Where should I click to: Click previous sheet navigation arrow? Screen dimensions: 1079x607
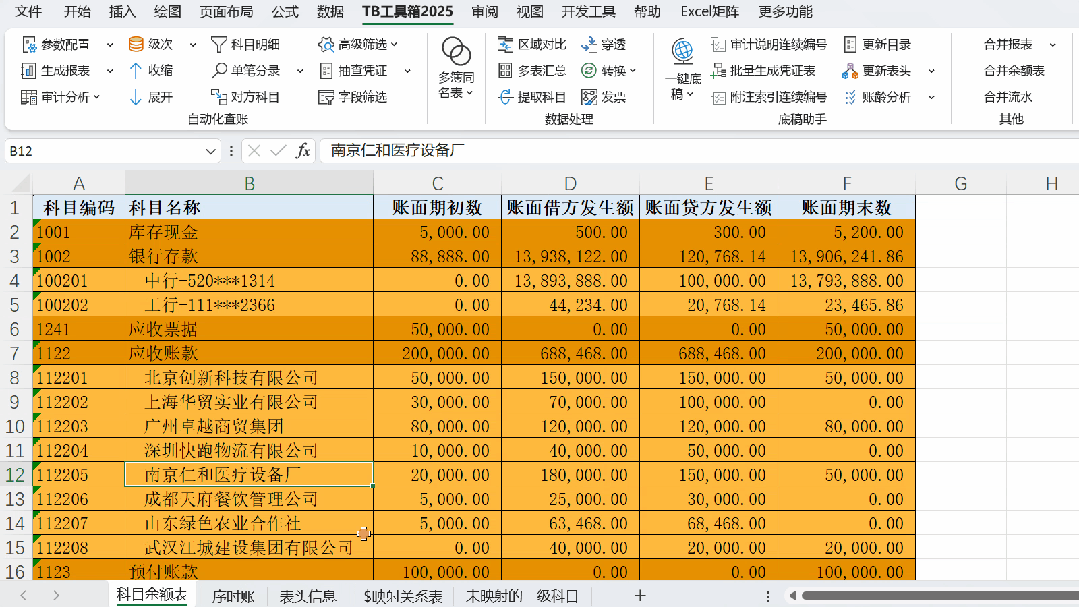pyautogui.click(x=23, y=595)
